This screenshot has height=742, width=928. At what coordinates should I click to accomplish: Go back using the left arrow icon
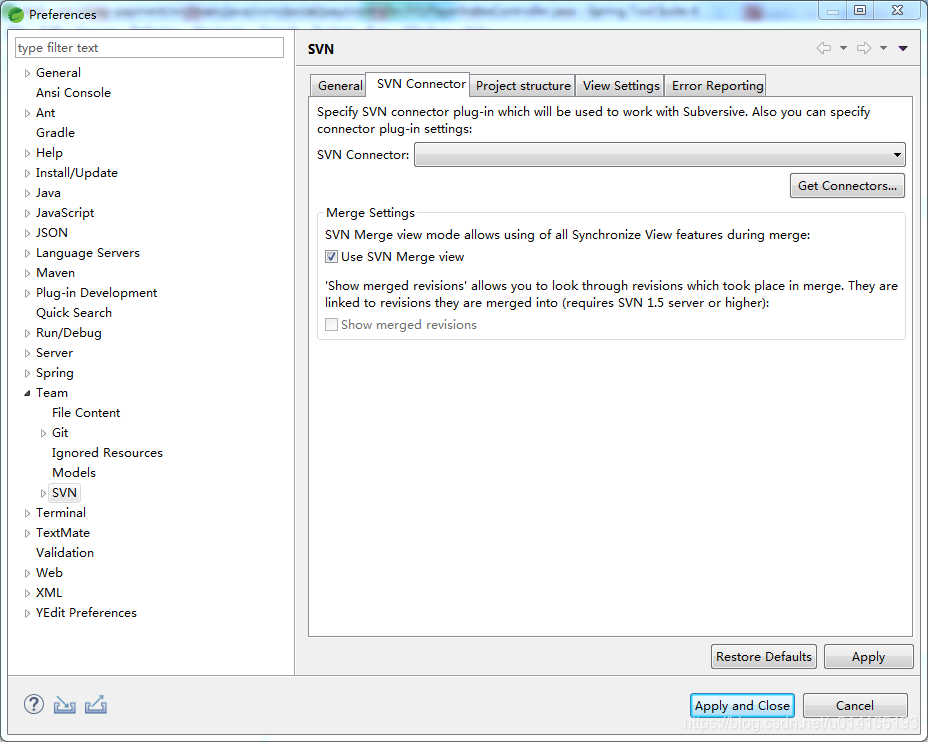click(824, 48)
